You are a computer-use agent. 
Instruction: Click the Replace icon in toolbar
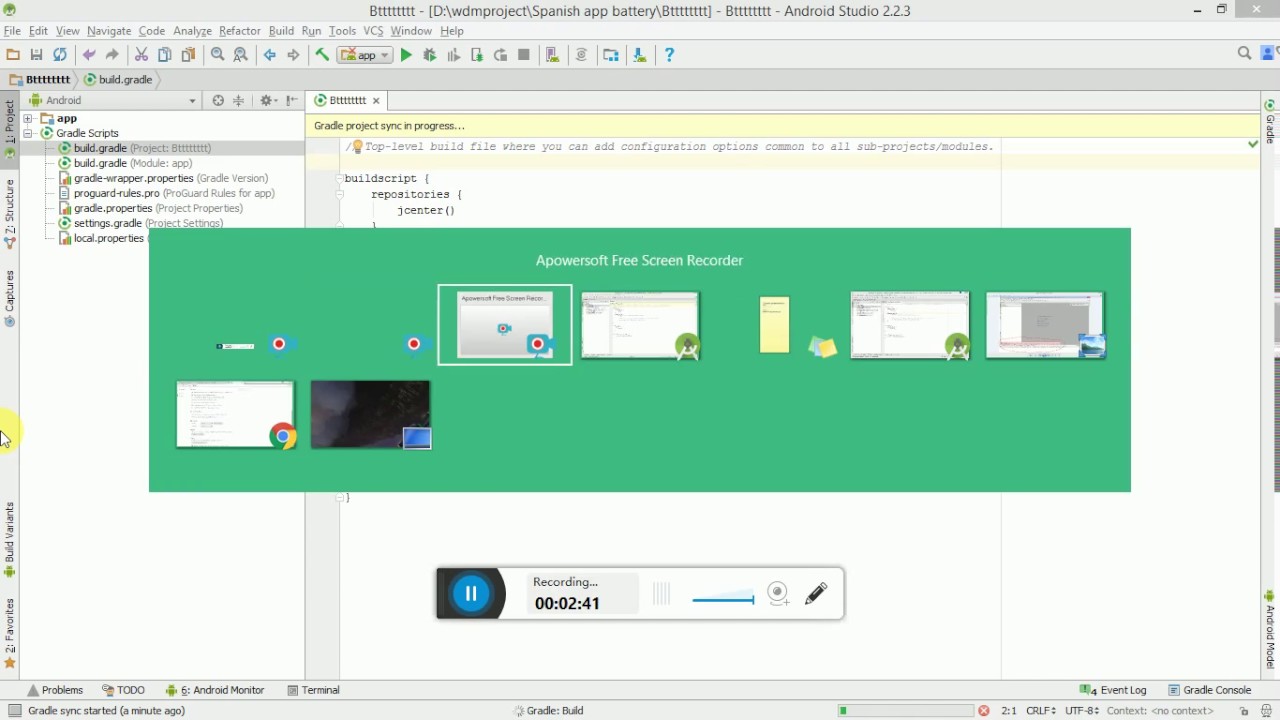click(x=241, y=55)
